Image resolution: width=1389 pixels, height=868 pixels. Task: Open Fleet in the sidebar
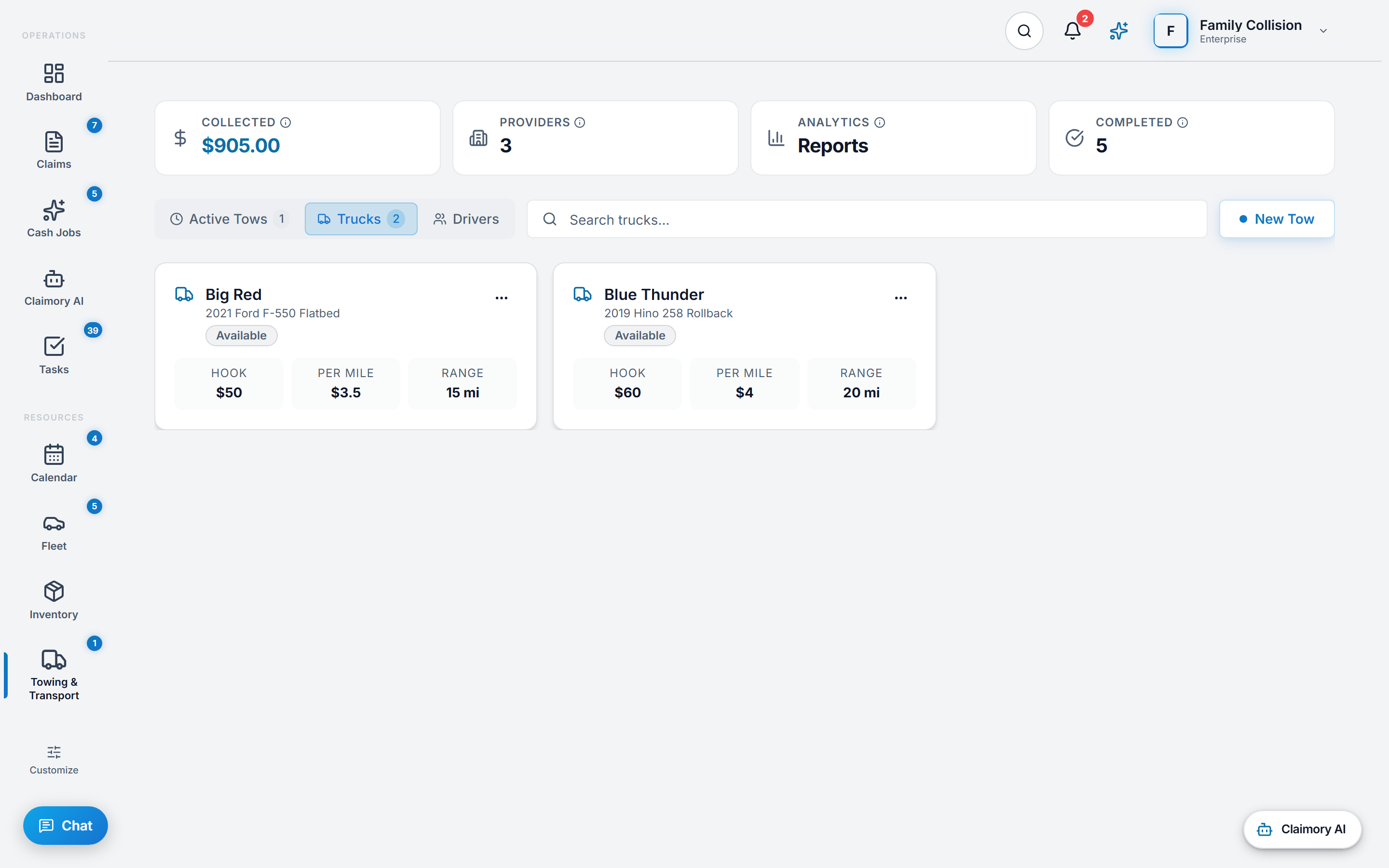click(x=54, y=531)
